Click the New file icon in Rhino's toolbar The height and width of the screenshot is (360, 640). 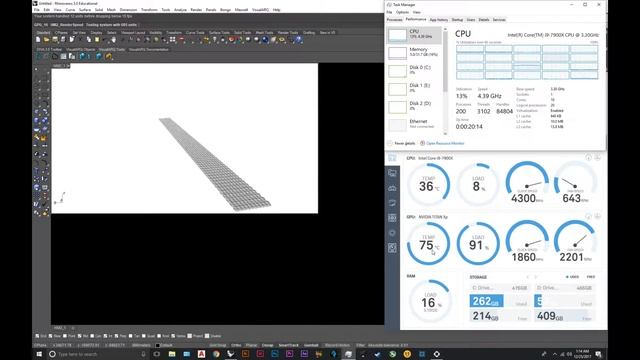(x=38, y=40)
